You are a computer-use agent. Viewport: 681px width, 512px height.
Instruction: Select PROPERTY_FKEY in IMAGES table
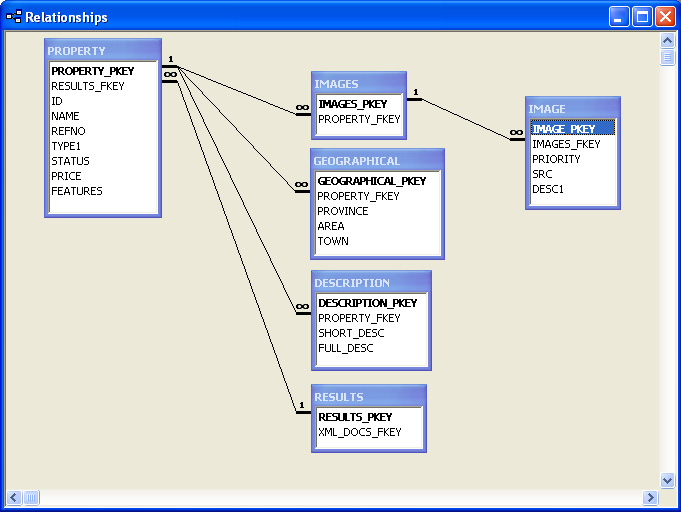359,119
